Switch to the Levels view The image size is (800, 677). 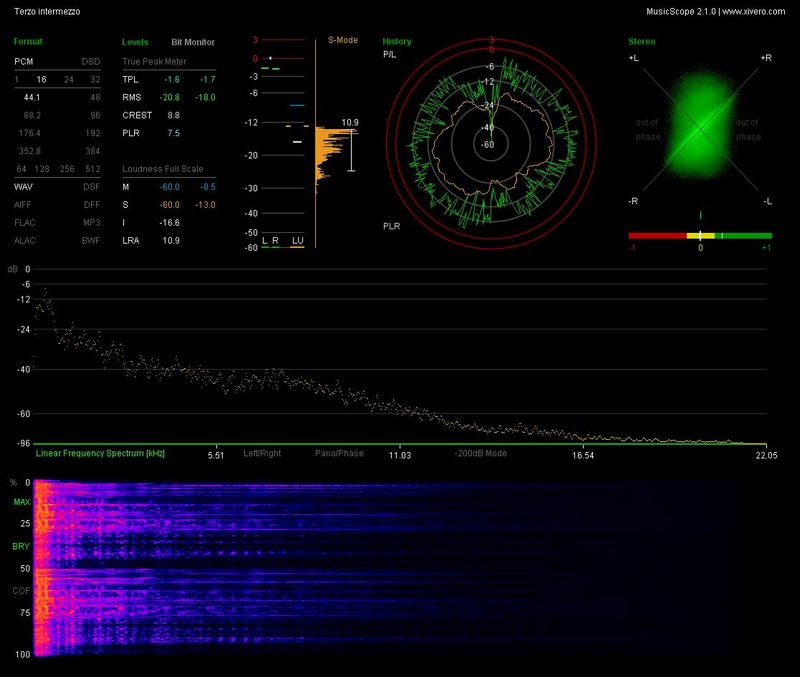pos(135,42)
